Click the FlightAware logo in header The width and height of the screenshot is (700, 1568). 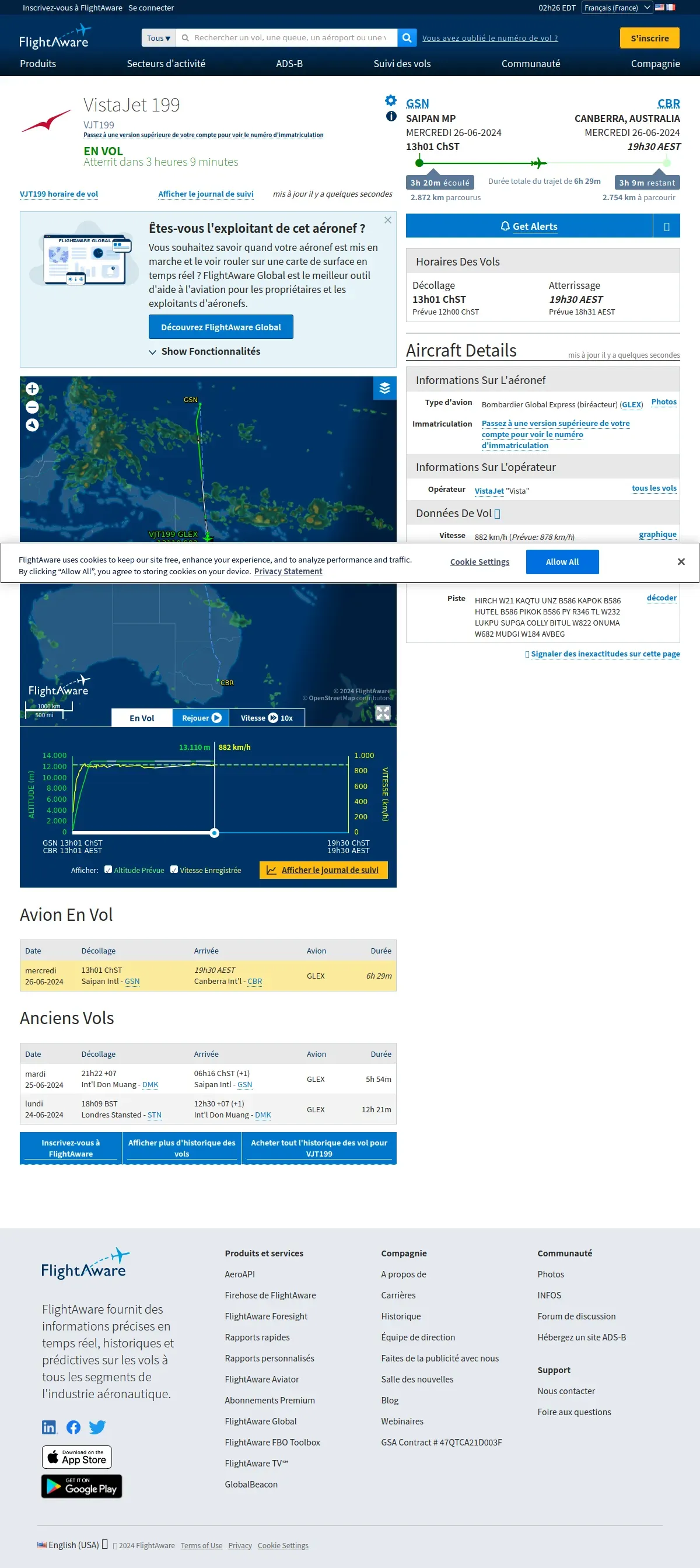[55, 37]
